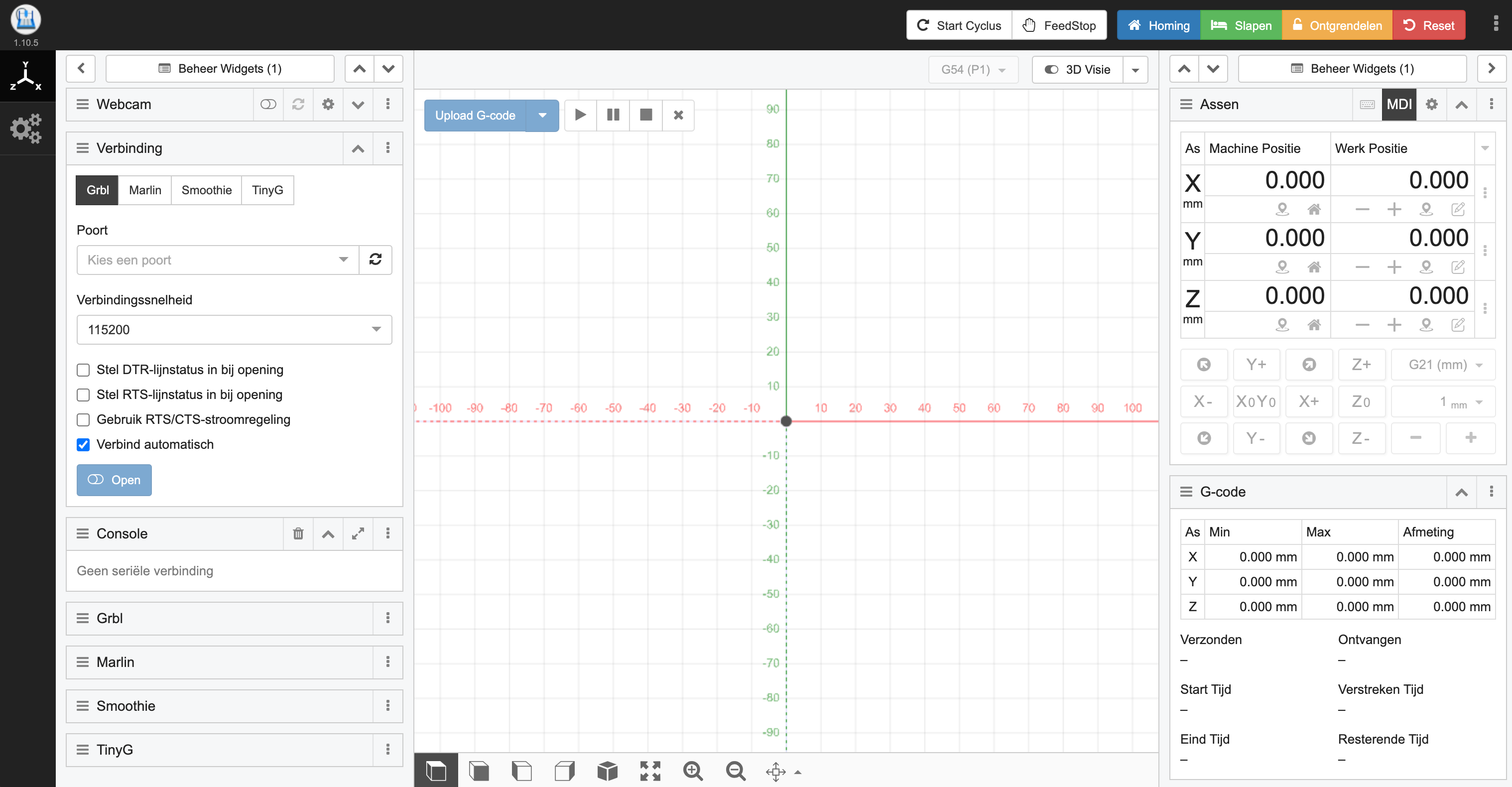Unload G-code with the X icon

point(678,115)
